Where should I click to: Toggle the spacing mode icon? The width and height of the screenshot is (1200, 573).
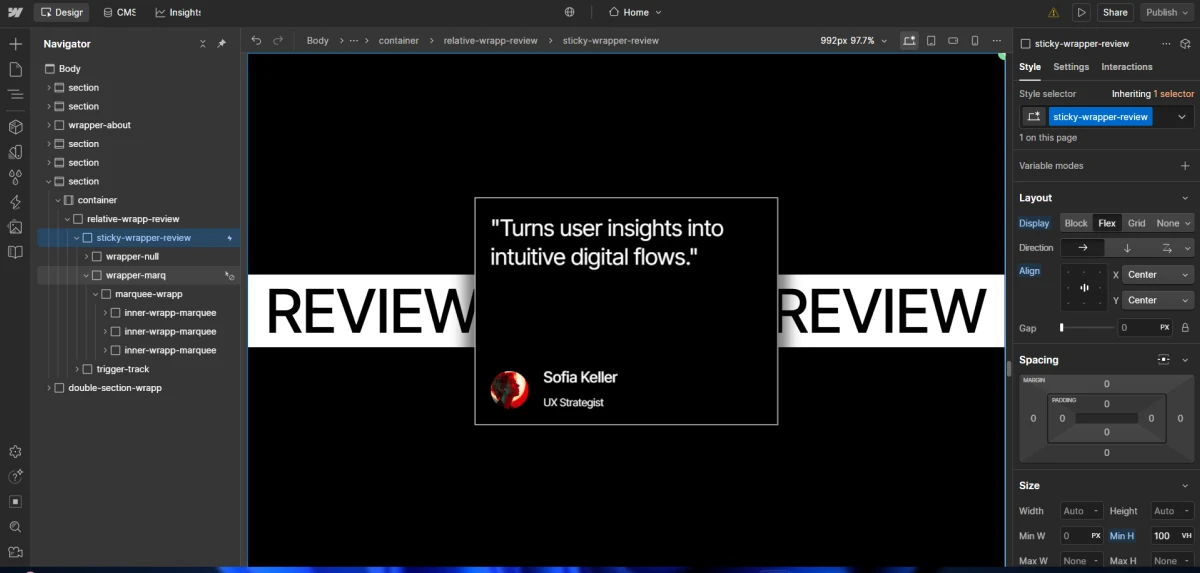coord(1163,360)
